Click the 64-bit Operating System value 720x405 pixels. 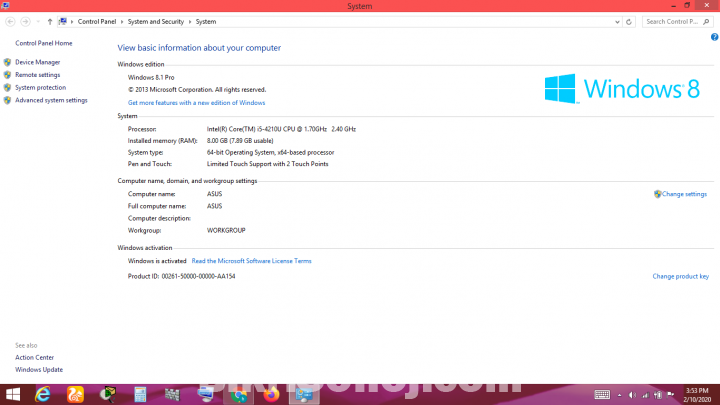pos(270,152)
